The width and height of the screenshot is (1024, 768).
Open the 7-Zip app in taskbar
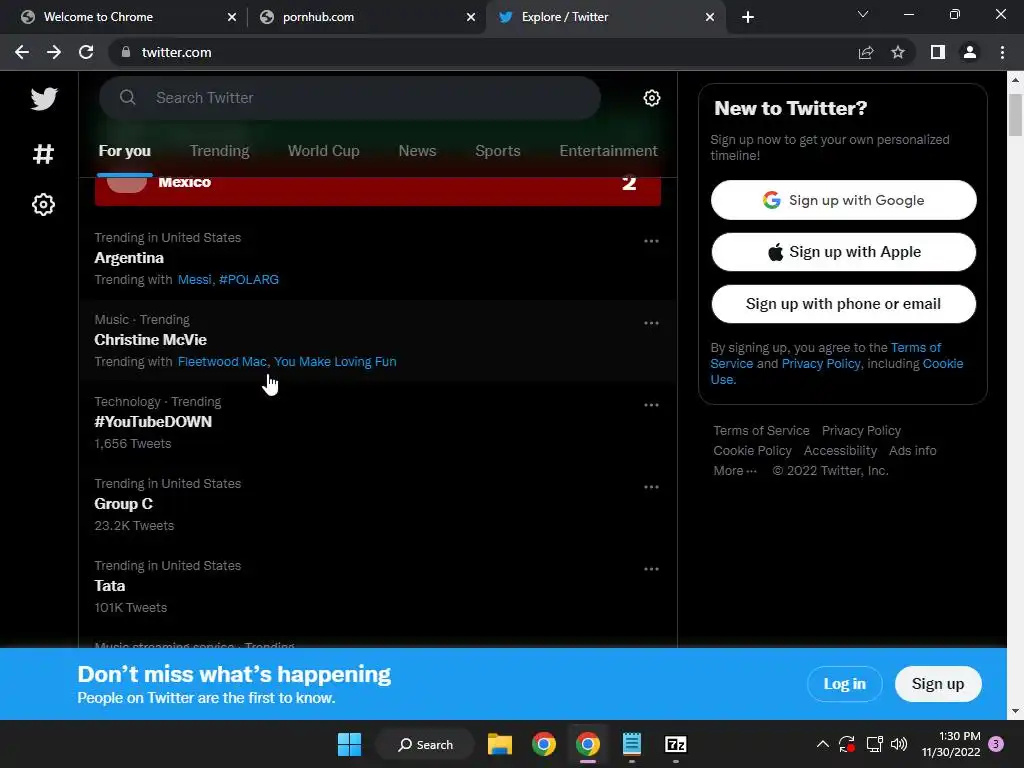[x=675, y=744]
